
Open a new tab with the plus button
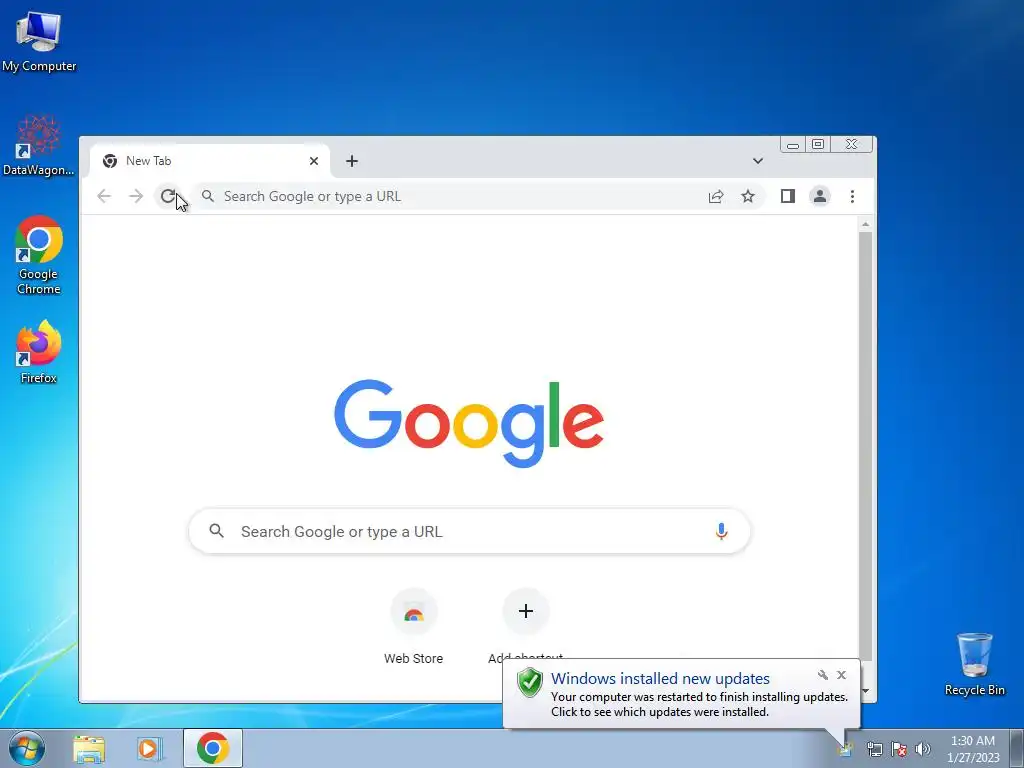352,161
